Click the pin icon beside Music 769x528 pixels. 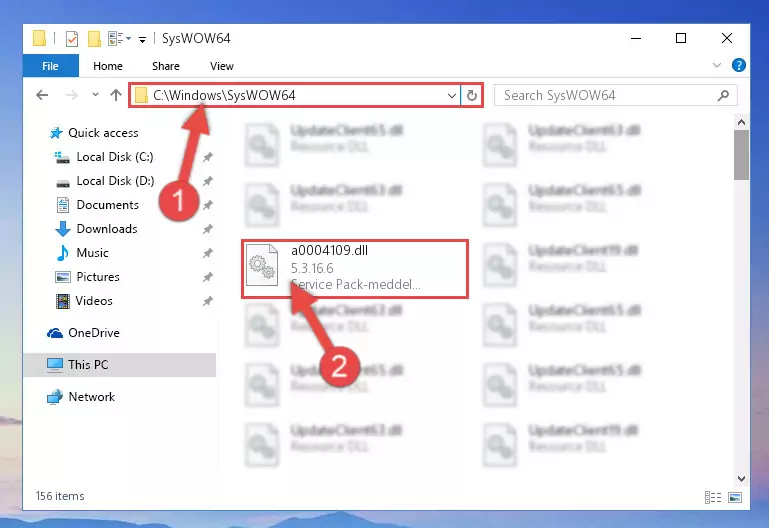(208, 253)
